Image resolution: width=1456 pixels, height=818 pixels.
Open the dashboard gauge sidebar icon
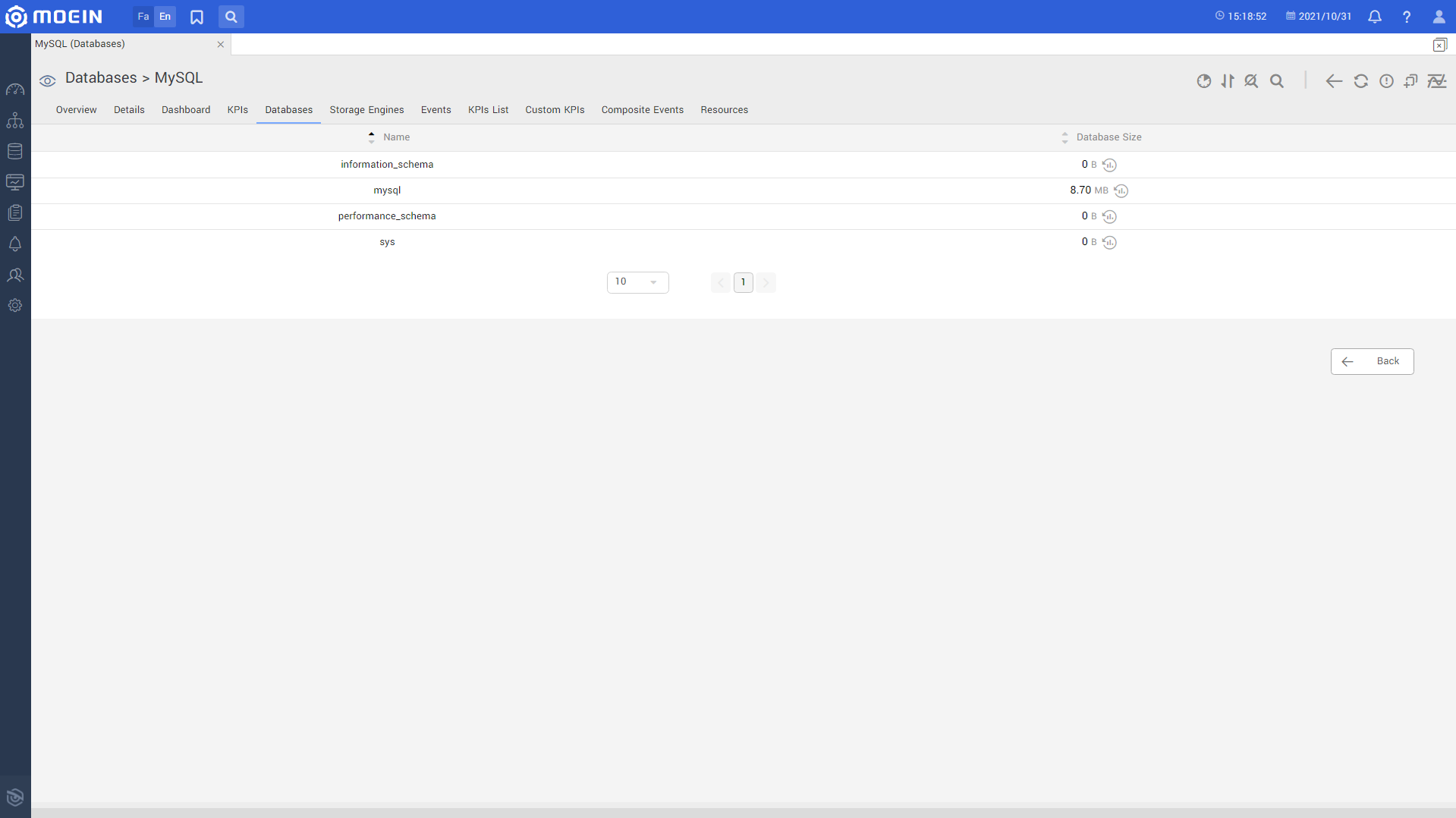point(15,90)
